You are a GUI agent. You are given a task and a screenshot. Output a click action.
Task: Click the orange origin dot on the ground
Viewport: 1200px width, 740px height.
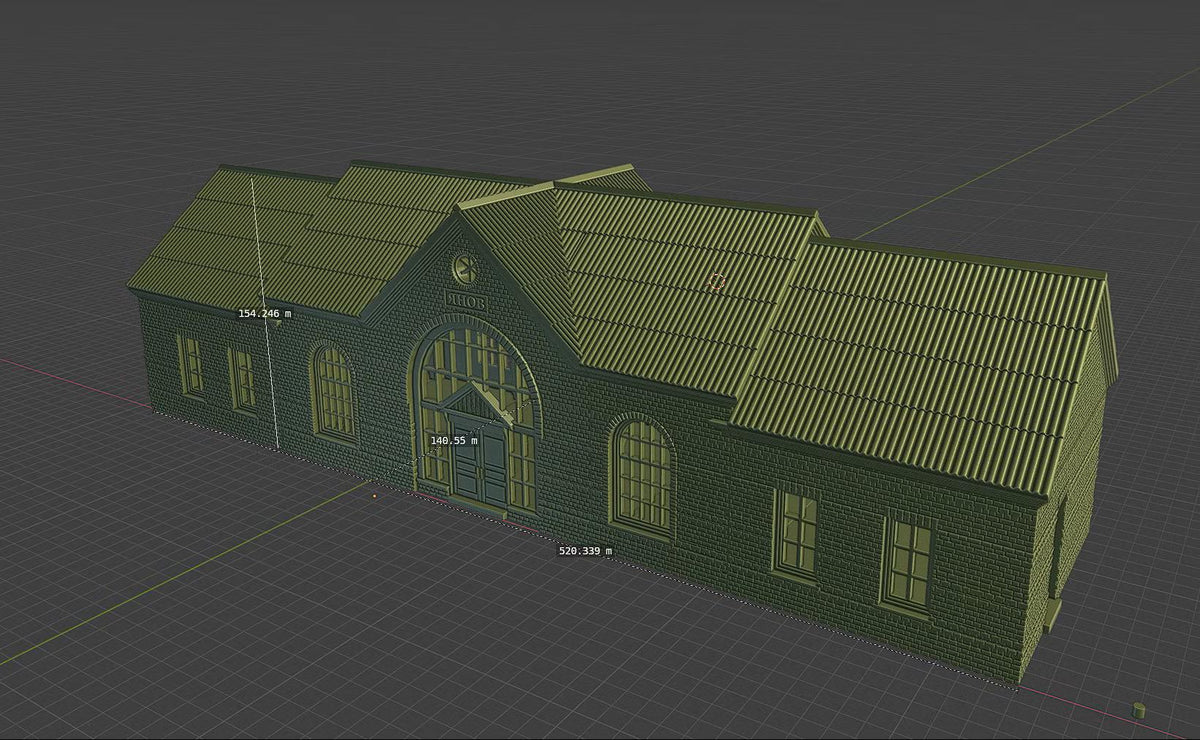pos(375,495)
